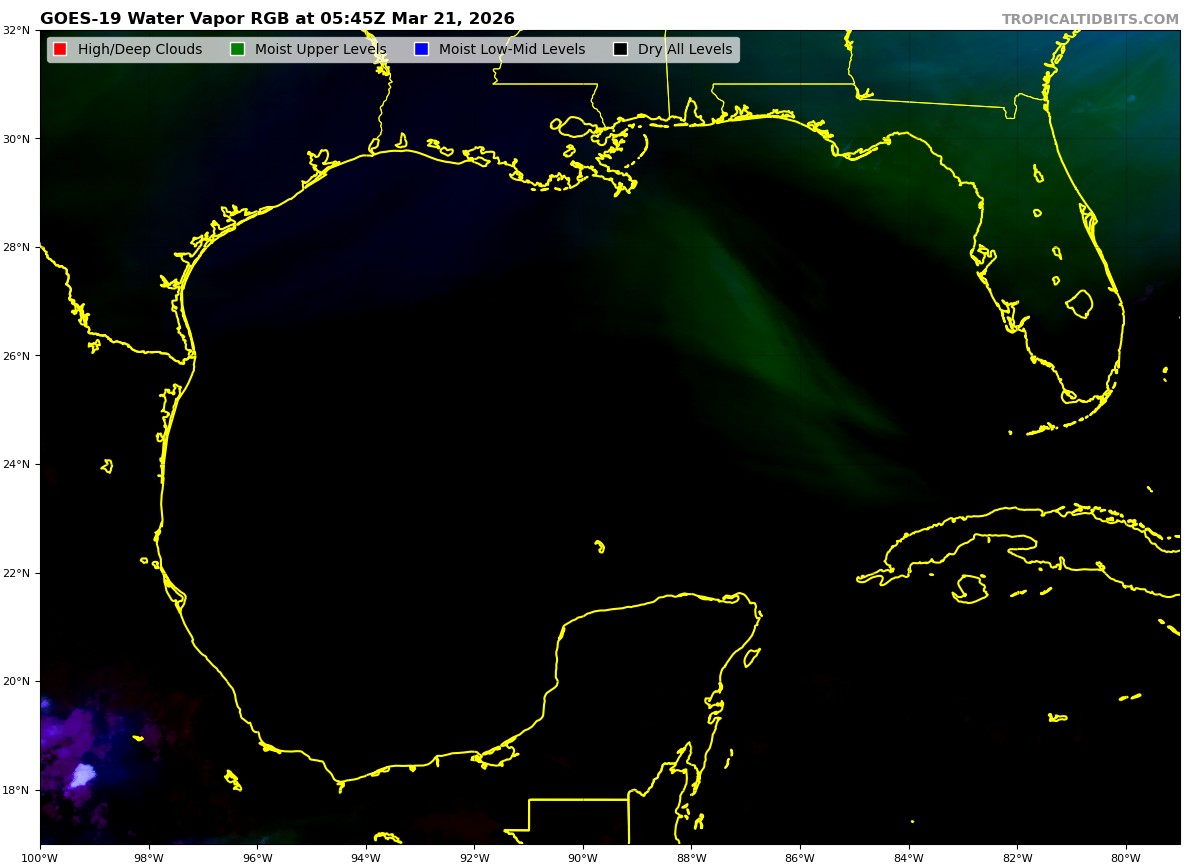
Task: Click the 80°W longitude axis label
Action: (1126, 856)
